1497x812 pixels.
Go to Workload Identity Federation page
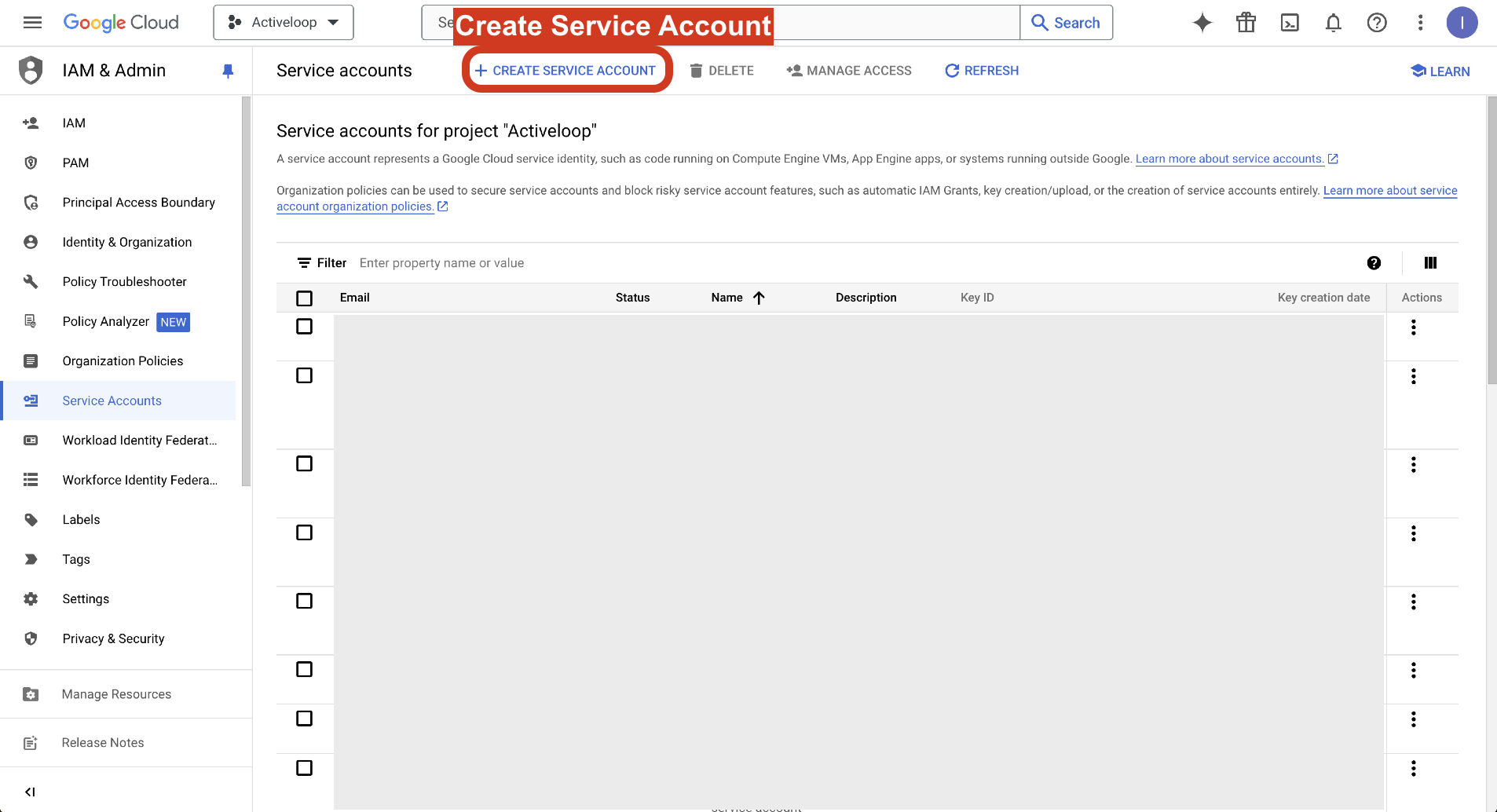point(139,441)
